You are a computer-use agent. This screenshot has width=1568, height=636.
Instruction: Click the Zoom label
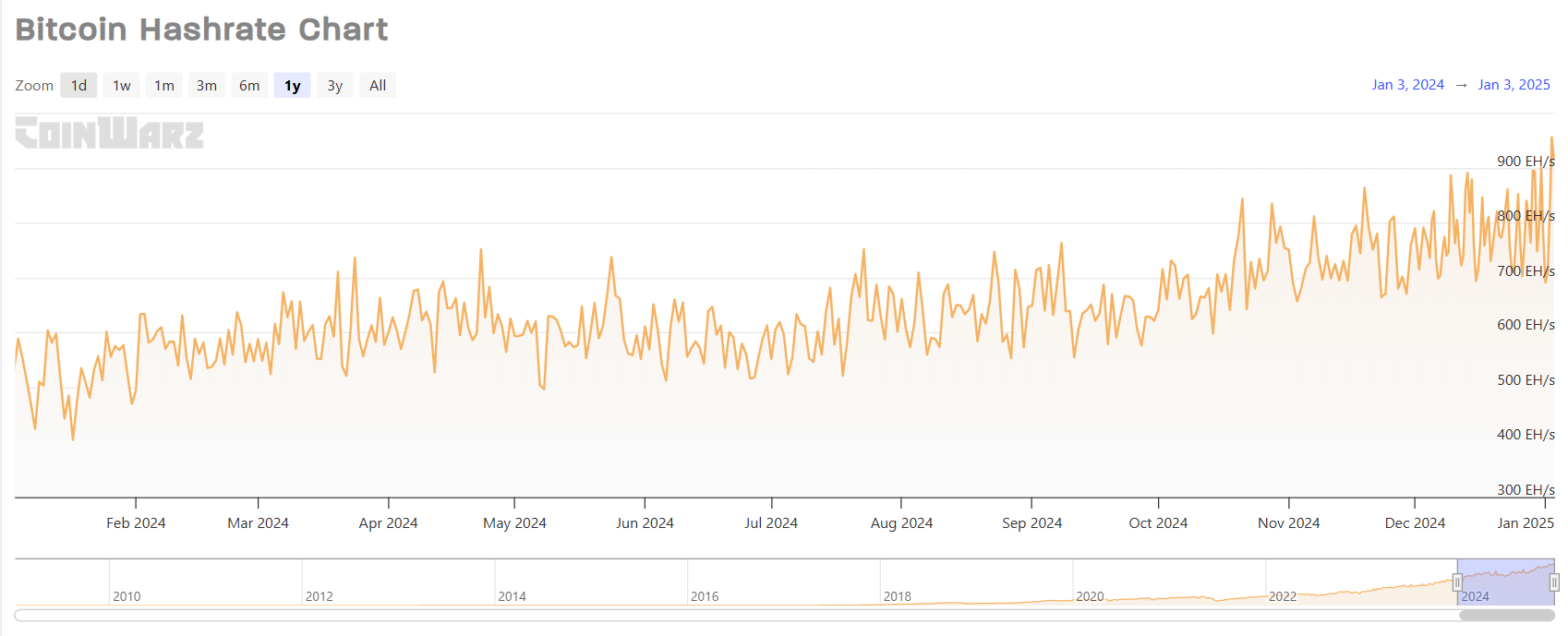click(34, 86)
